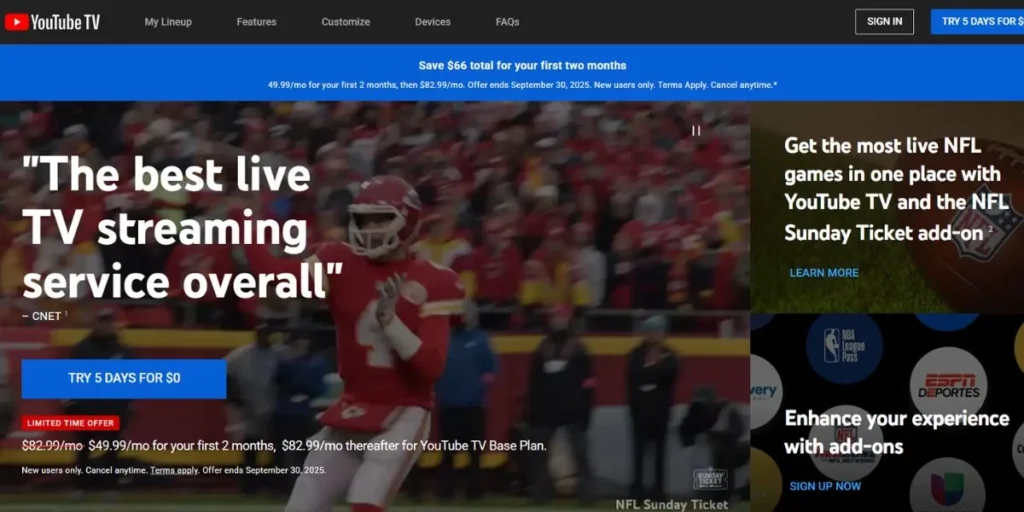Click the NFL Sunday Ticket badge icon
This screenshot has height=512, width=1024.
pos(710,479)
